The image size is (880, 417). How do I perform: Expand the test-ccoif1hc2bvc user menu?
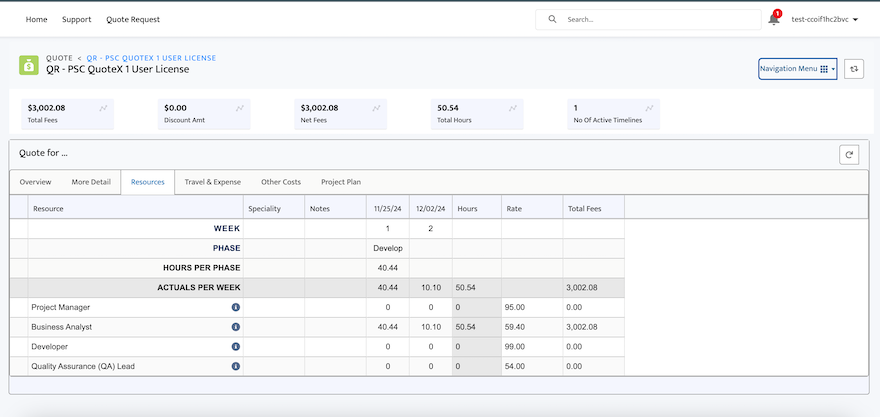(824, 19)
